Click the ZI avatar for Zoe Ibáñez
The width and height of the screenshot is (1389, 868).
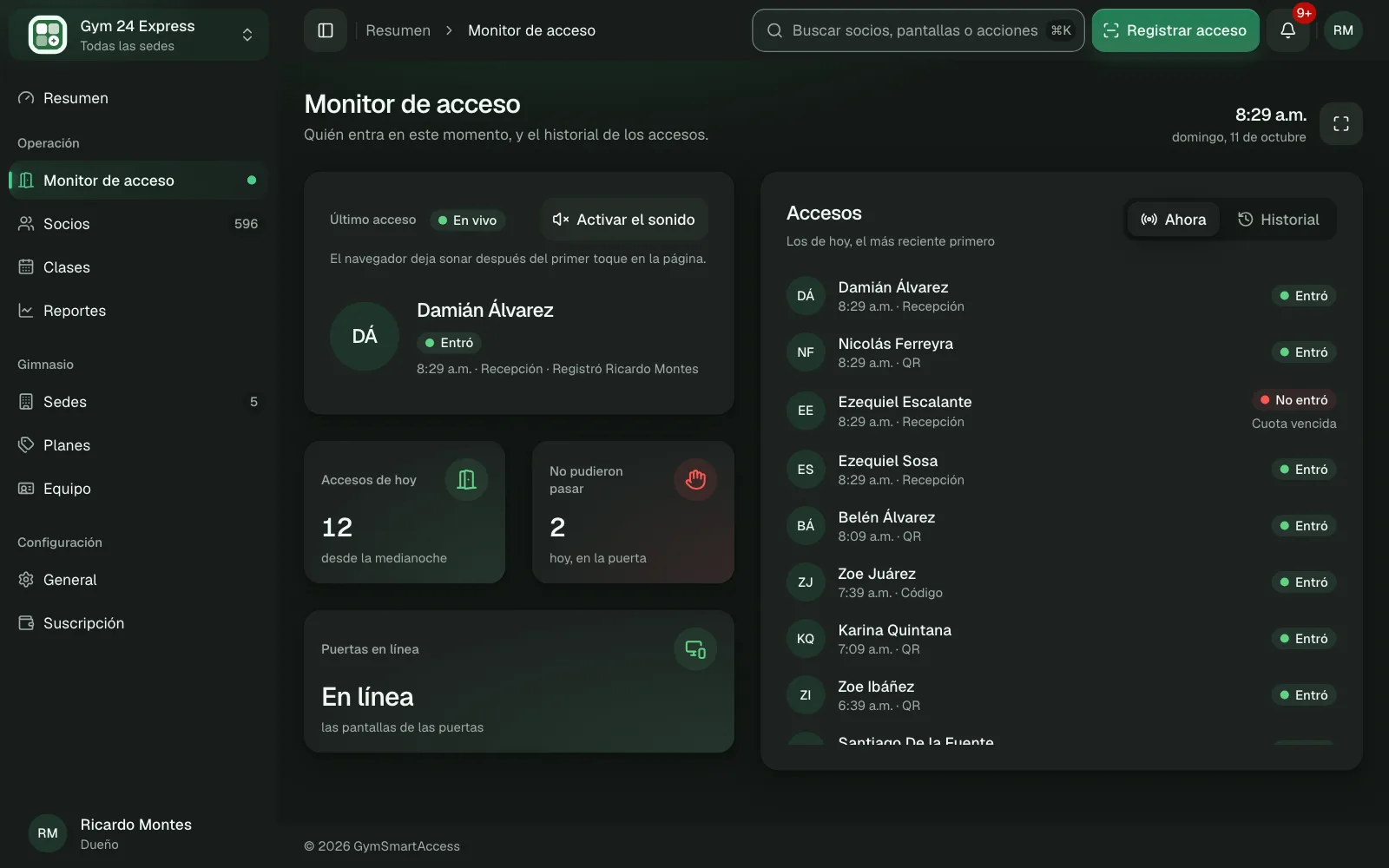[806, 695]
